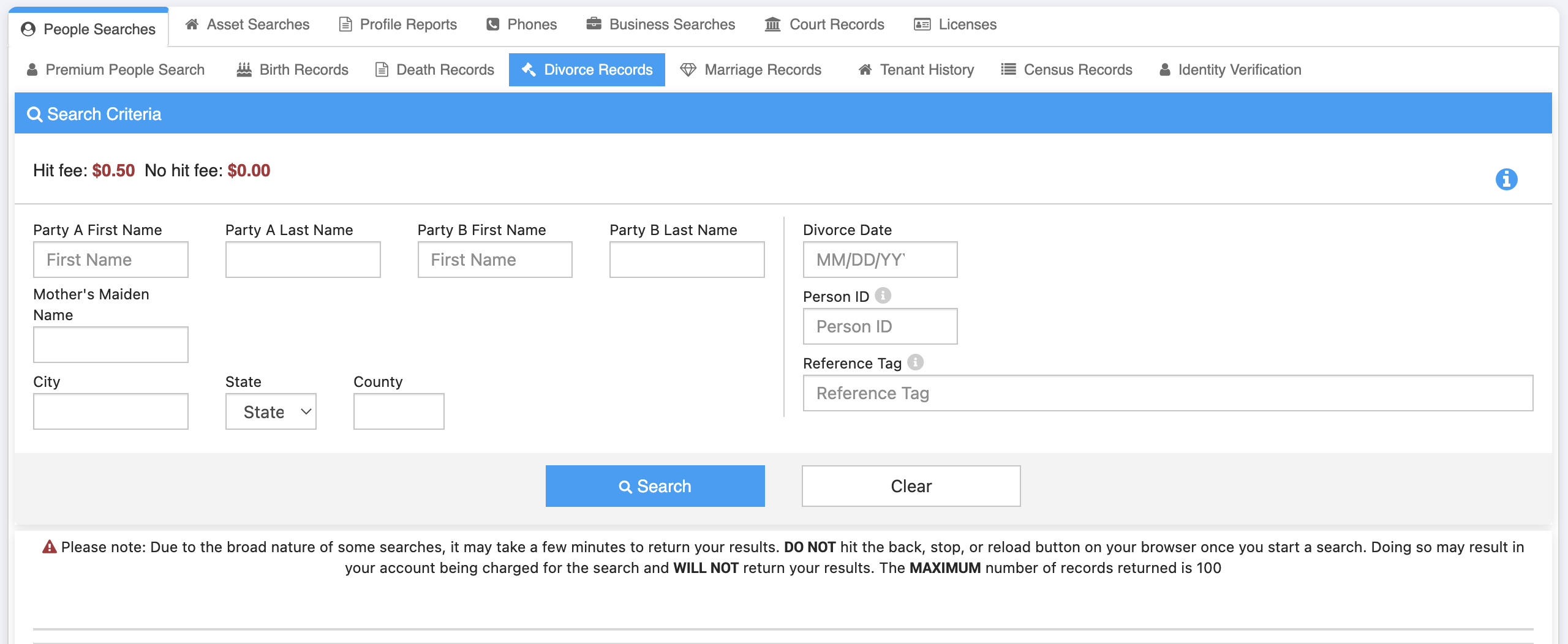The height and width of the screenshot is (644, 1568).
Task: Select the Mother's Maiden Name input
Action: click(111, 345)
